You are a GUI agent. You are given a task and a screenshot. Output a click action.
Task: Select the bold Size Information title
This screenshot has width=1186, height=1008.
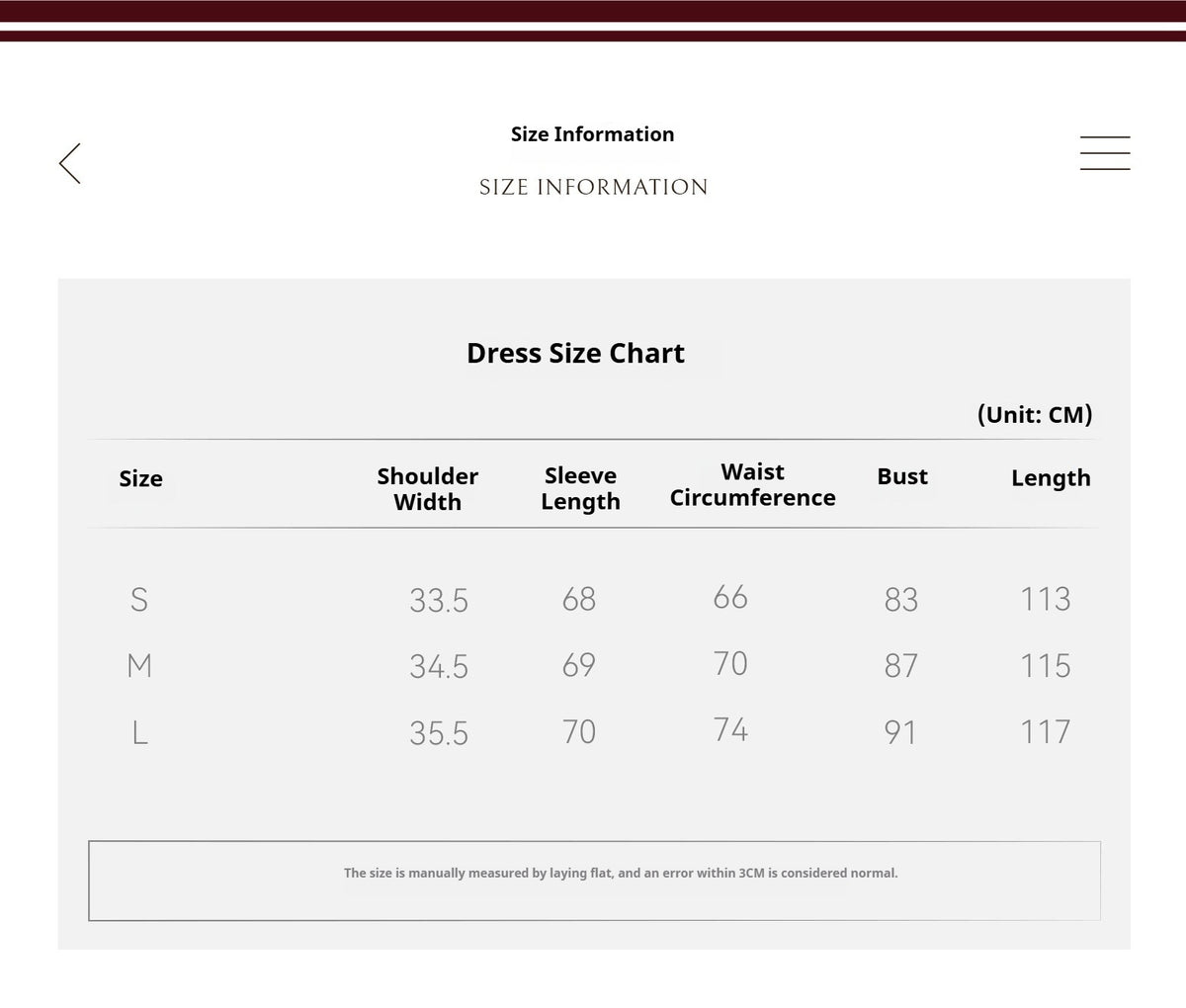click(x=592, y=134)
